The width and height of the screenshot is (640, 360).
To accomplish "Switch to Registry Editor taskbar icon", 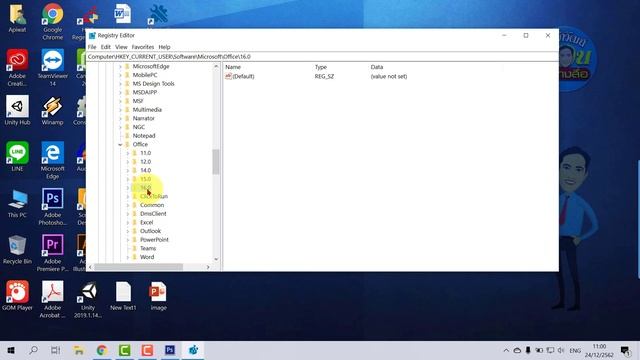I will (x=193, y=350).
